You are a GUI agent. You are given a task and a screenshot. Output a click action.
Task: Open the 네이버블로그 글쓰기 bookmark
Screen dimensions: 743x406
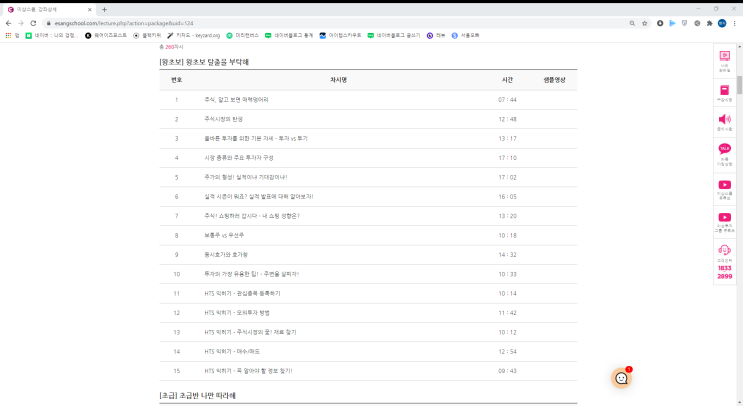point(394,36)
